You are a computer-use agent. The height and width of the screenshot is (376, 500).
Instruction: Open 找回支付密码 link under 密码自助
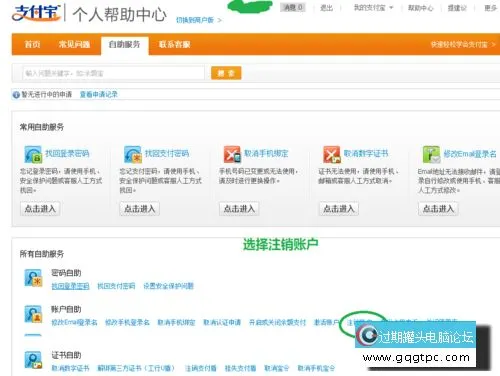coord(116,286)
